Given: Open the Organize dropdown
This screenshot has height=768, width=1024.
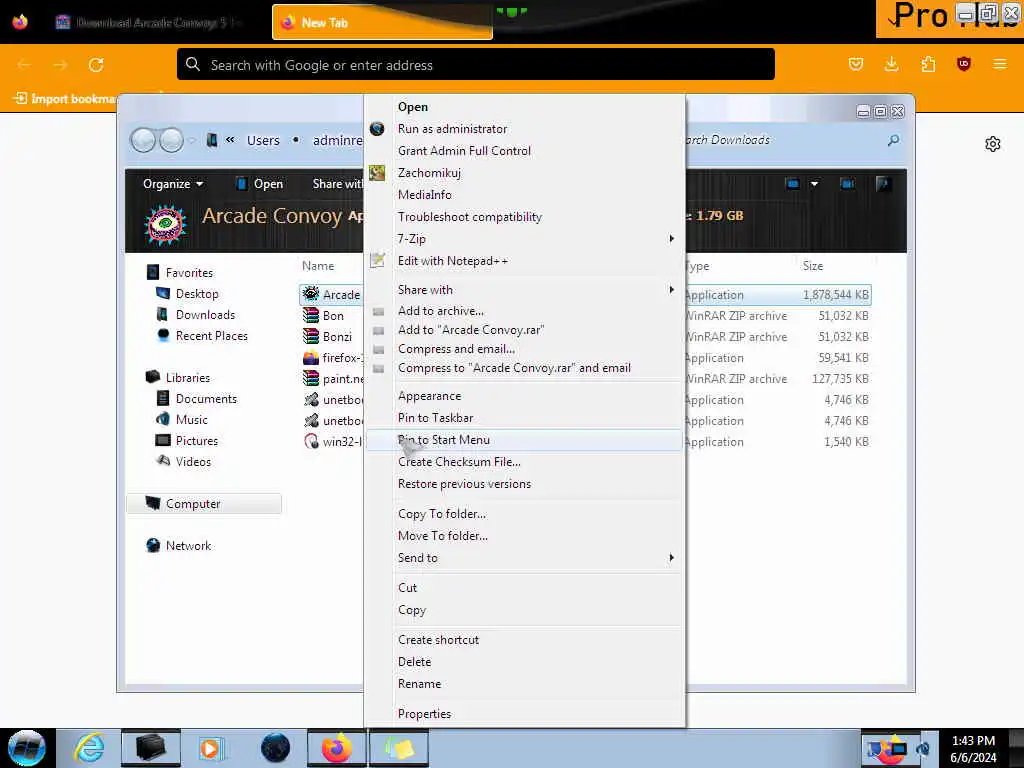Looking at the screenshot, I should tap(172, 184).
